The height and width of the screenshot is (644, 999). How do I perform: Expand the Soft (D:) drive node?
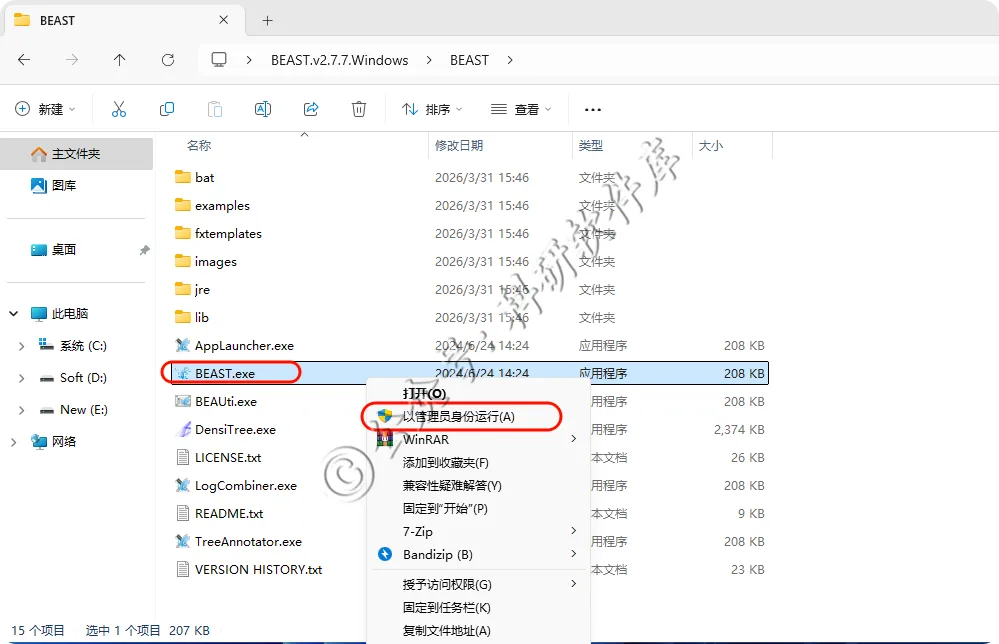(22, 378)
